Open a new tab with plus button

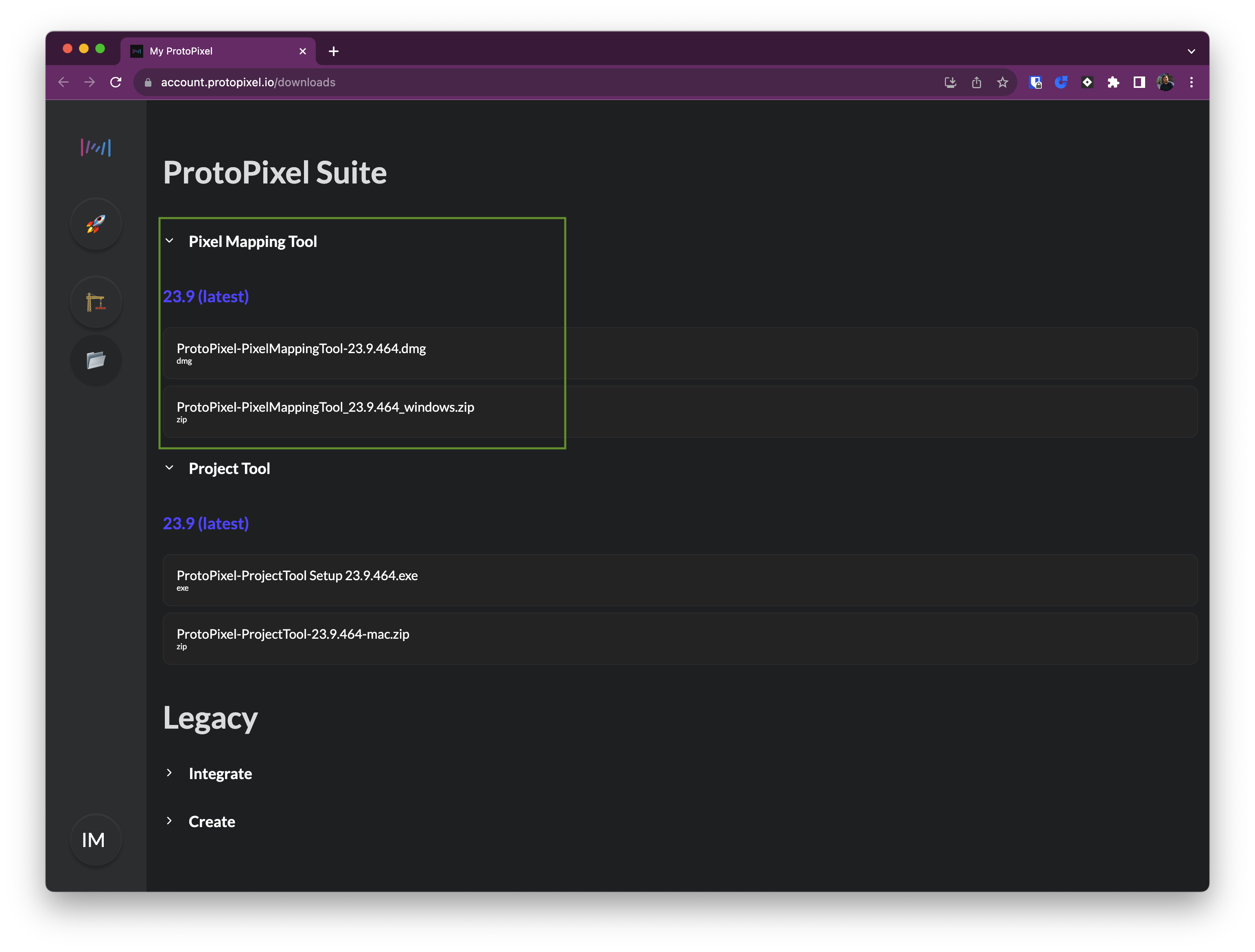(x=334, y=51)
